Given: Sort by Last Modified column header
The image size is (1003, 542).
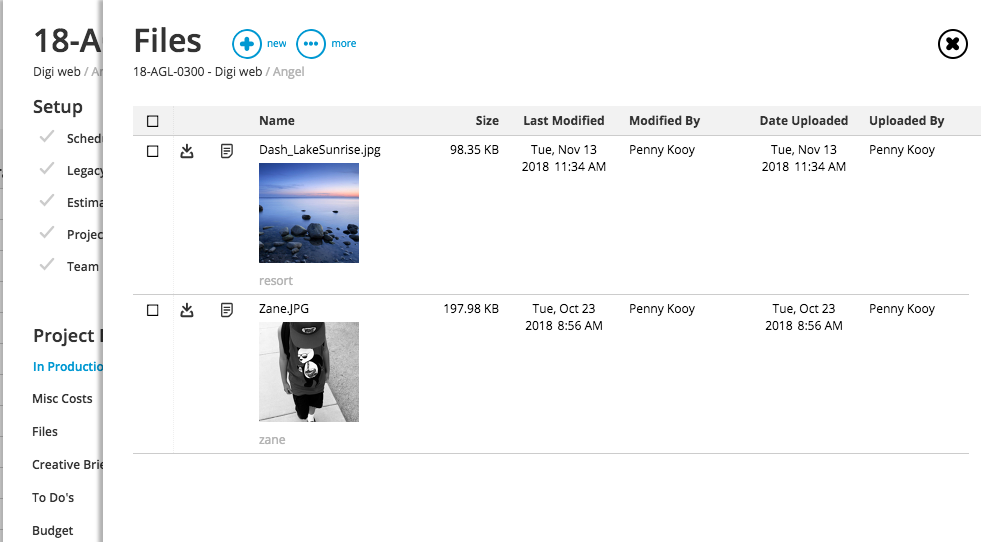Looking at the screenshot, I should click(563, 121).
